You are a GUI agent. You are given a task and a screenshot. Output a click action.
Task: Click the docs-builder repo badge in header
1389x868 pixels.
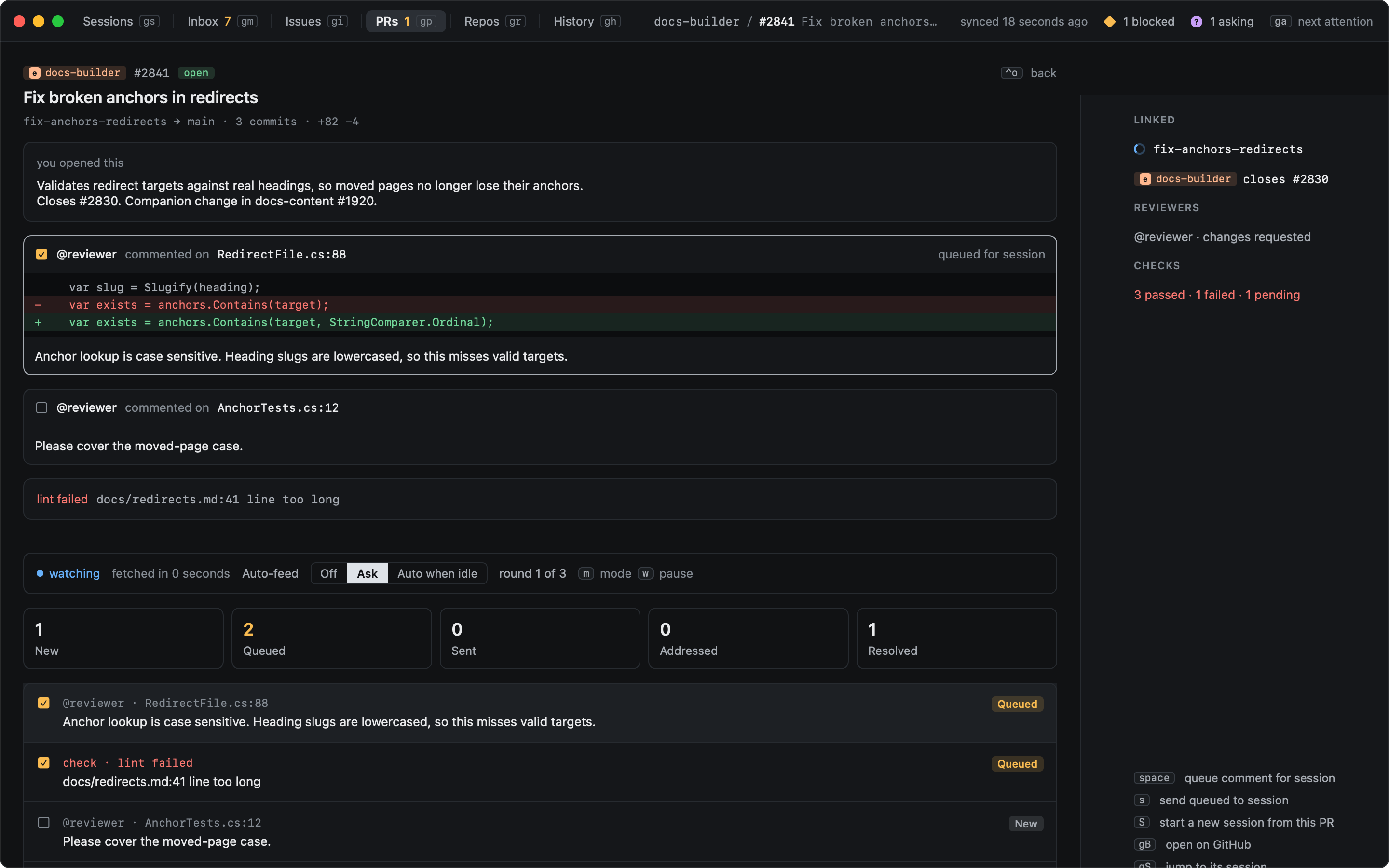pyautogui.click(x=75, y=73)
